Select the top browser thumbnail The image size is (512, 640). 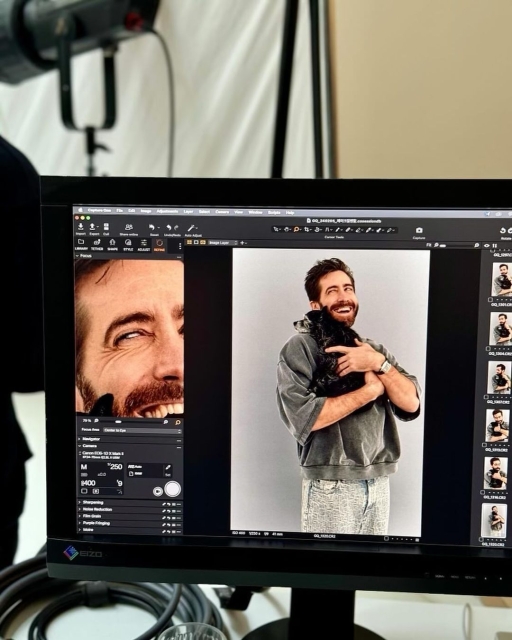[x=502, y=279]
